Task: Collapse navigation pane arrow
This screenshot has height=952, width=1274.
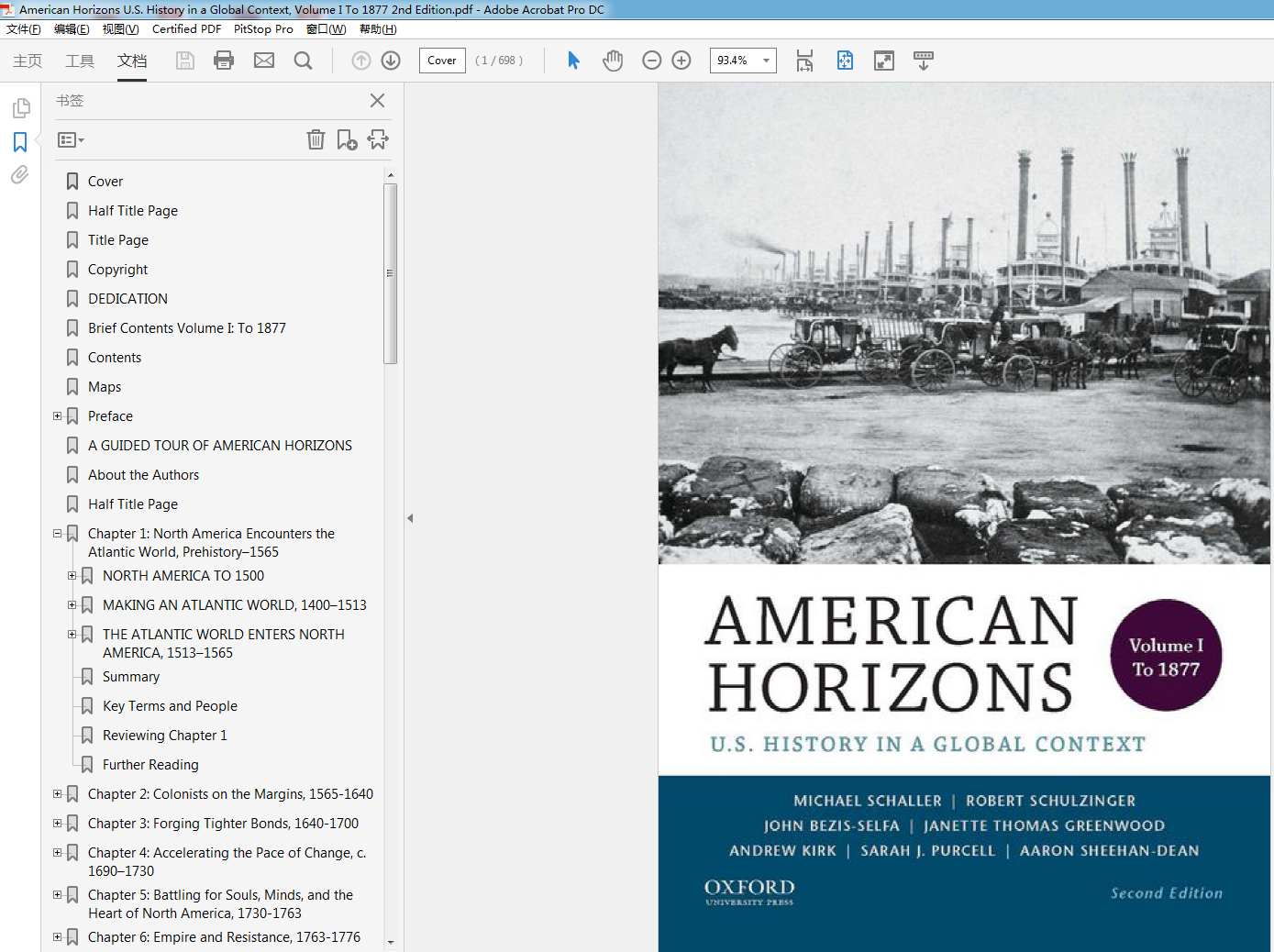Action: point(410,518)
